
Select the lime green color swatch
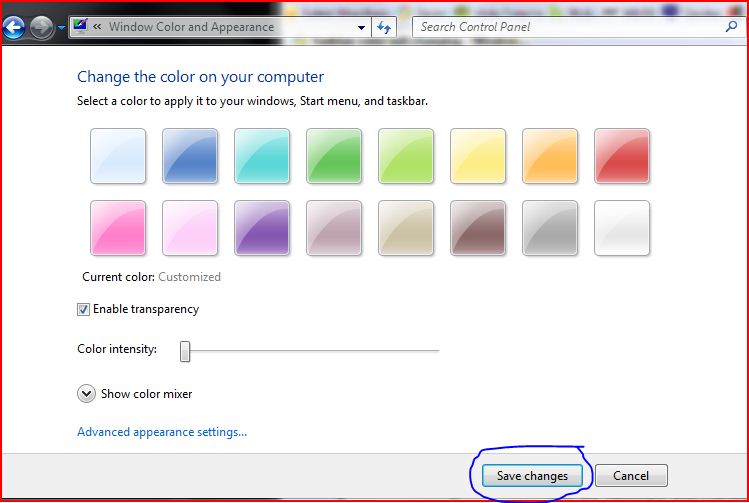point(406,156)
